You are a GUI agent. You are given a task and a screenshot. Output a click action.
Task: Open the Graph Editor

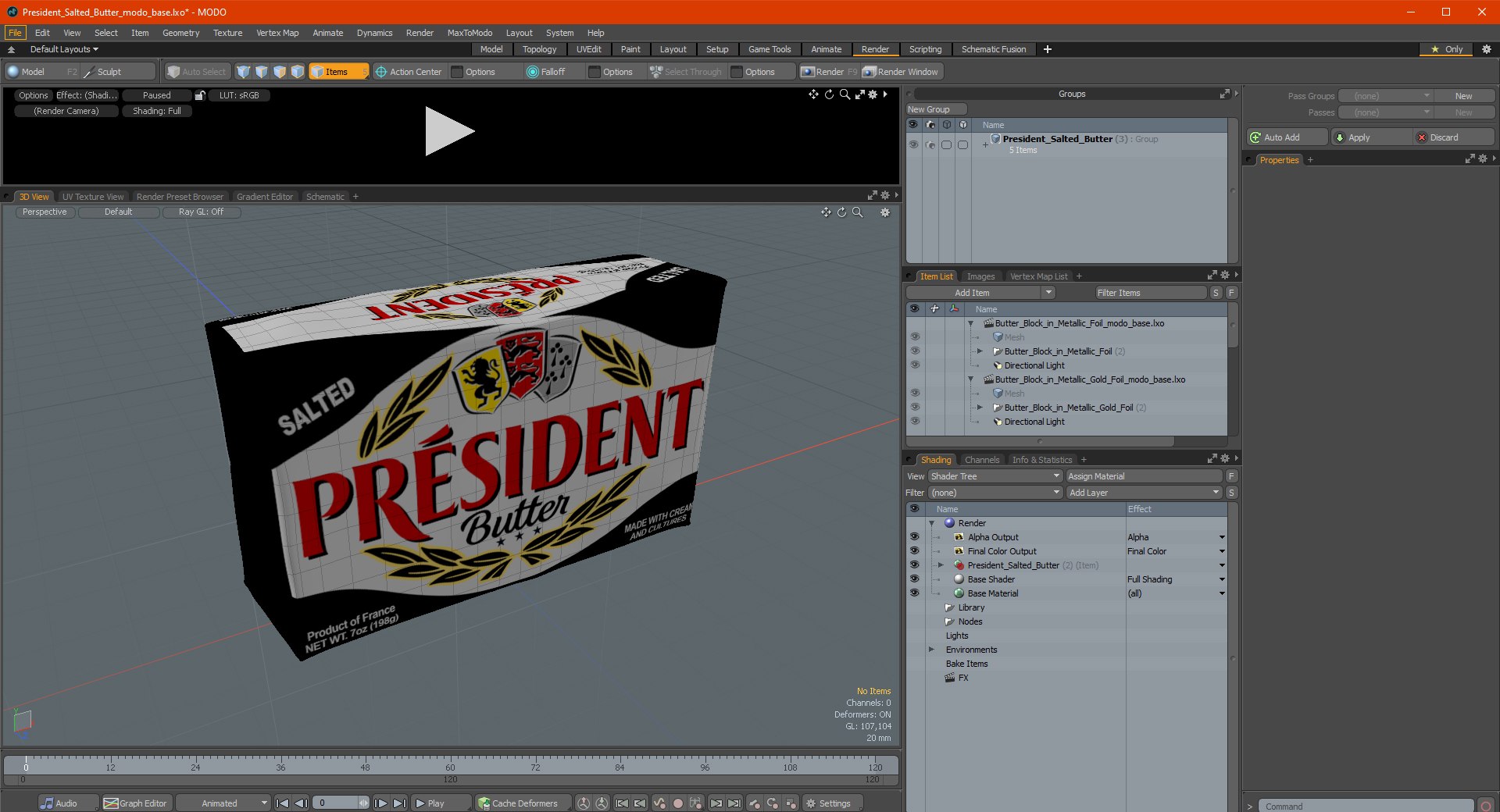coord(137,803)
